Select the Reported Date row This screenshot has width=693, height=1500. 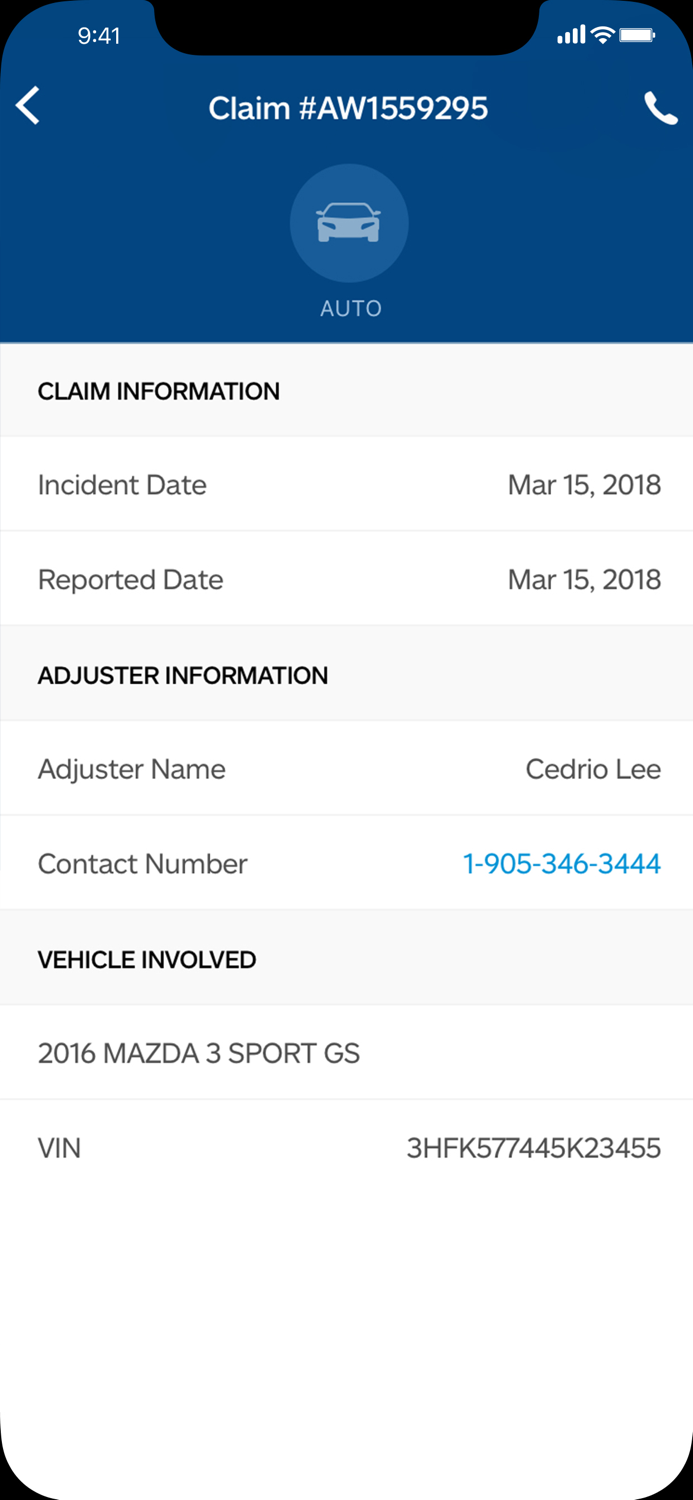pyautogui.click(x=346, y=580)
